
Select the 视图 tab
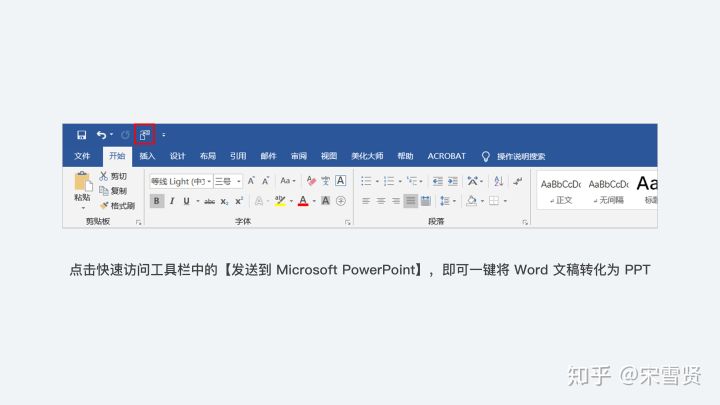click(x=329, y=156)
